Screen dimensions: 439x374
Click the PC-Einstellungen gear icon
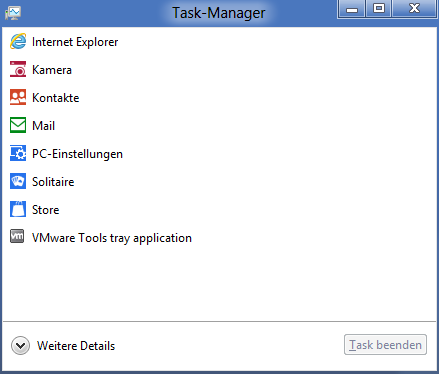18,153
